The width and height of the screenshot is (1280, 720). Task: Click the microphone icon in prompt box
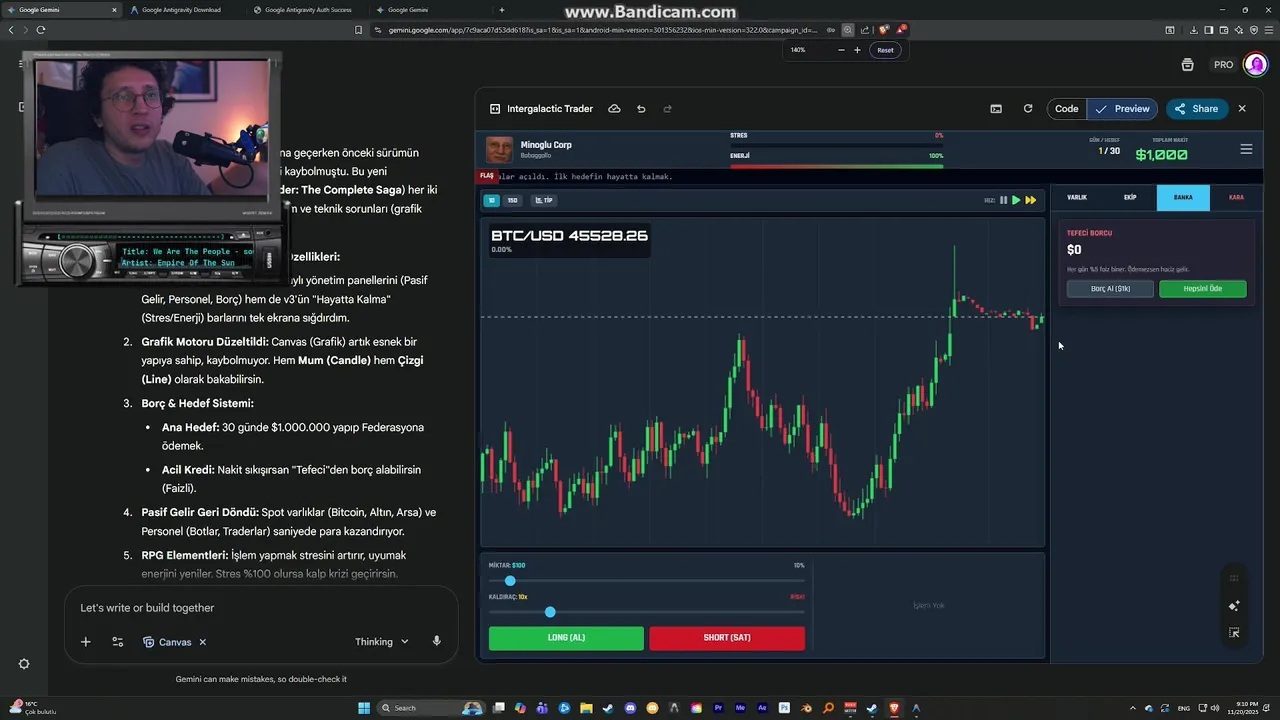(x=437, y=642)
